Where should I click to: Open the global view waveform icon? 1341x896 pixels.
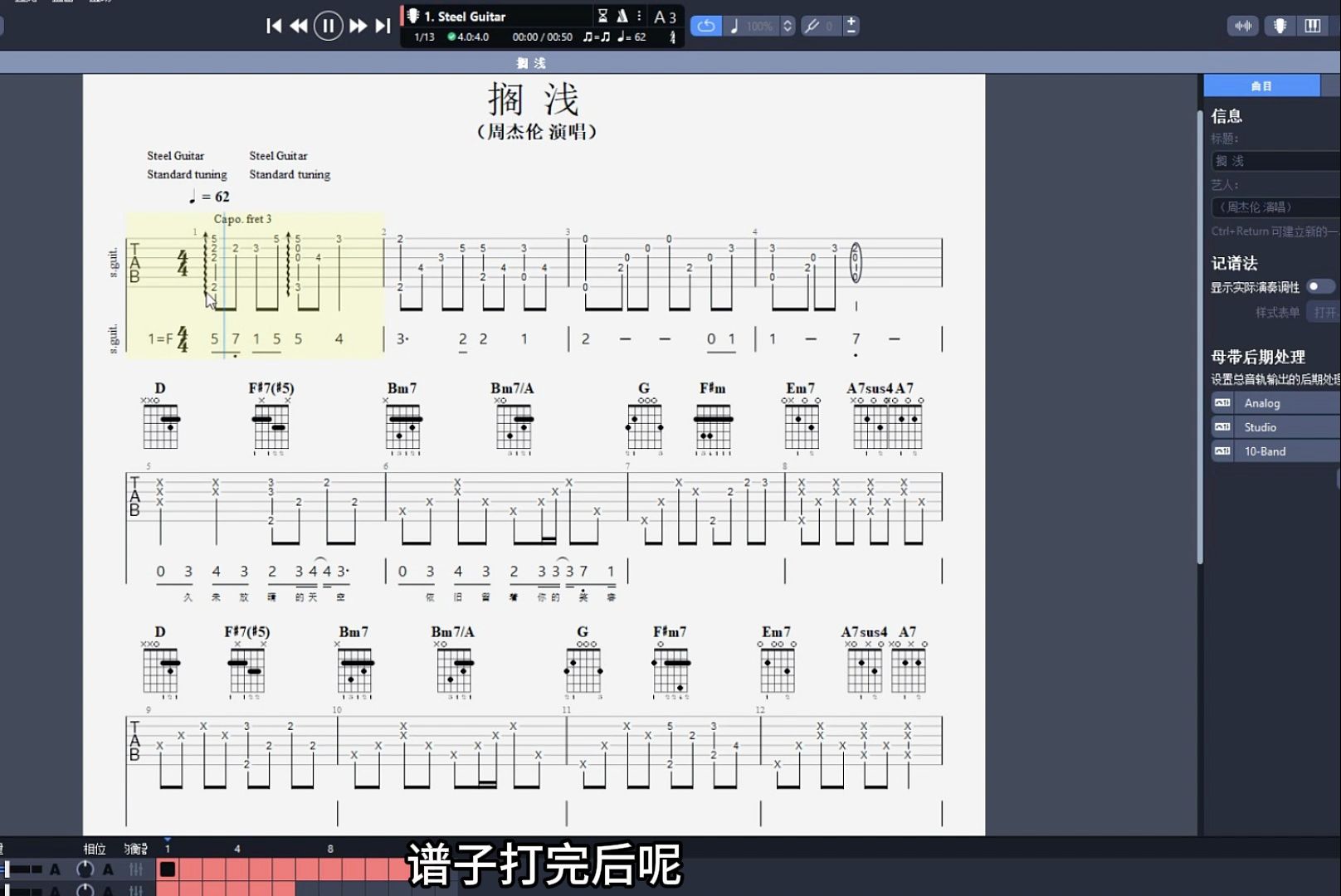[x=1243, y=26]
